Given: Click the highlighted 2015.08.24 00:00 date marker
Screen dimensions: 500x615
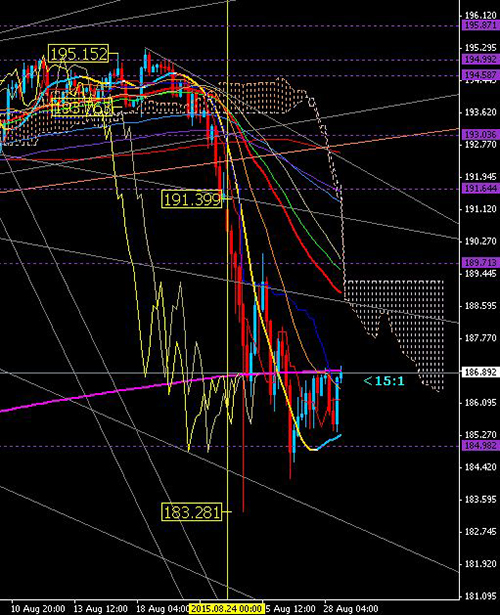Looking at the screenshot, I should click(225, 609).
